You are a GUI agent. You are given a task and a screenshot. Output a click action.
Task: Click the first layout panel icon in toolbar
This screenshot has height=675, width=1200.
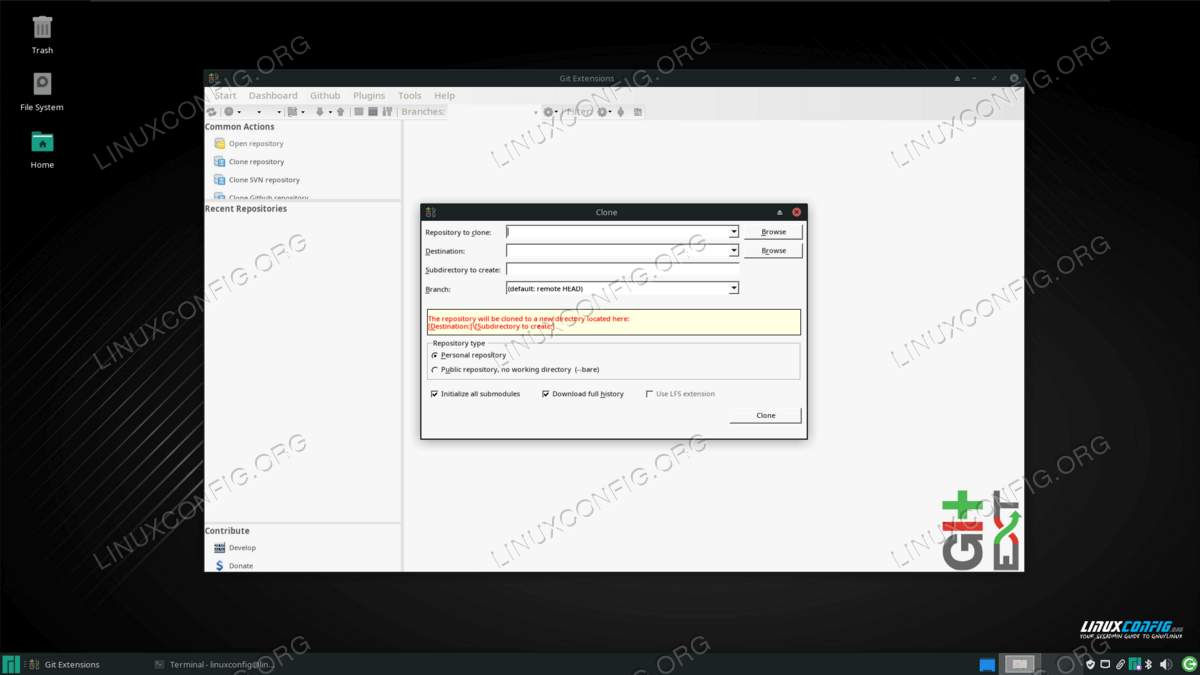(x=359, y=112)
